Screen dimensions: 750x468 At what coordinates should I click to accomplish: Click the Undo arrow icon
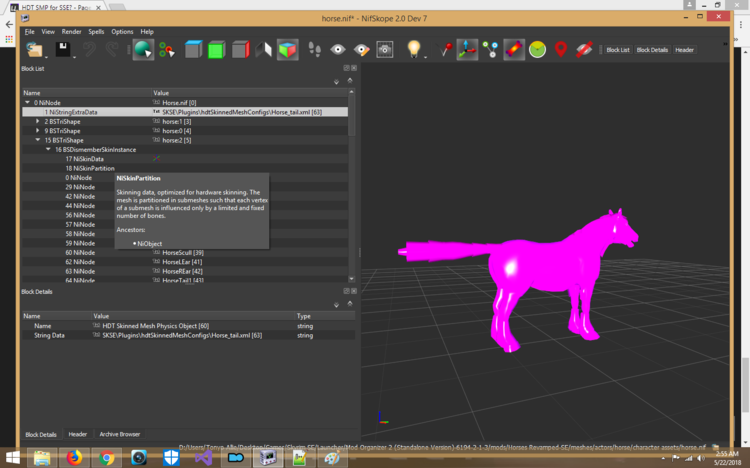89,49
